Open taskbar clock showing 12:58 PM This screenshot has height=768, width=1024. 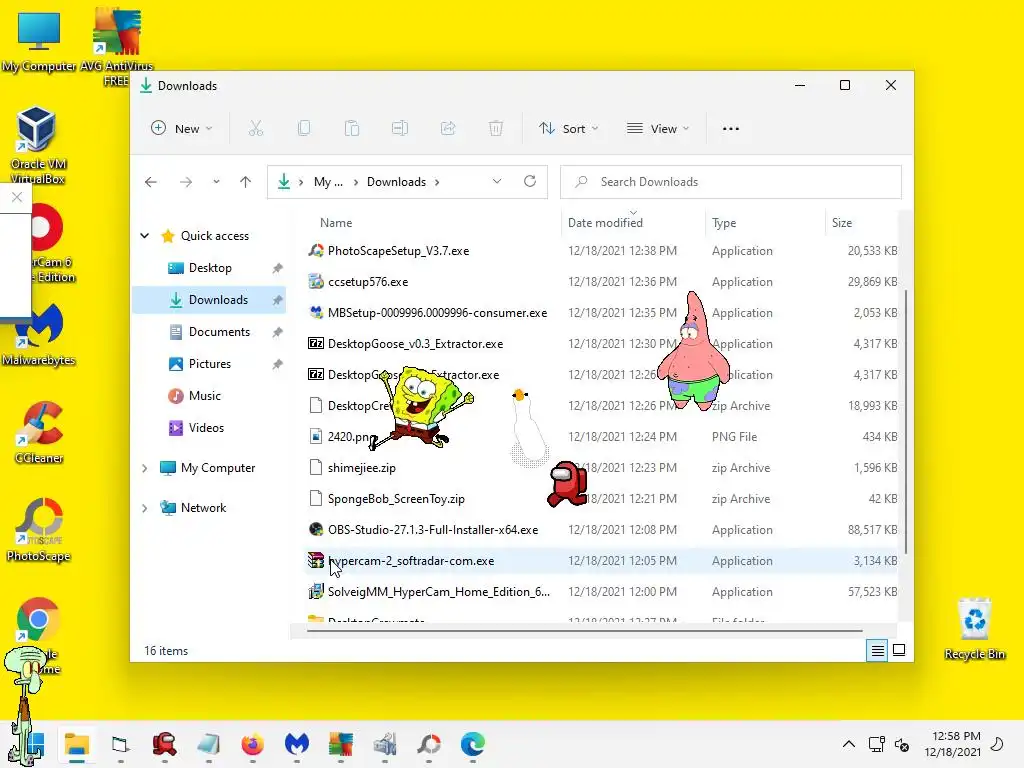[953, 744]
